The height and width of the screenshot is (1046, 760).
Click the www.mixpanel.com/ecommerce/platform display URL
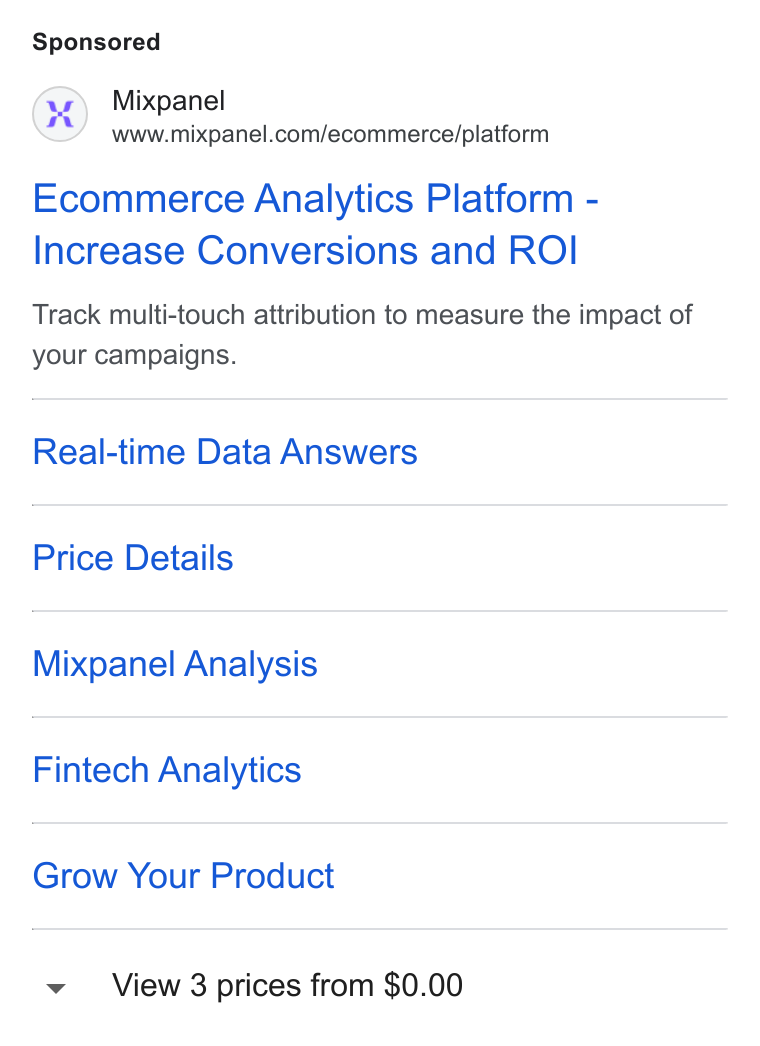pos(330,134)
